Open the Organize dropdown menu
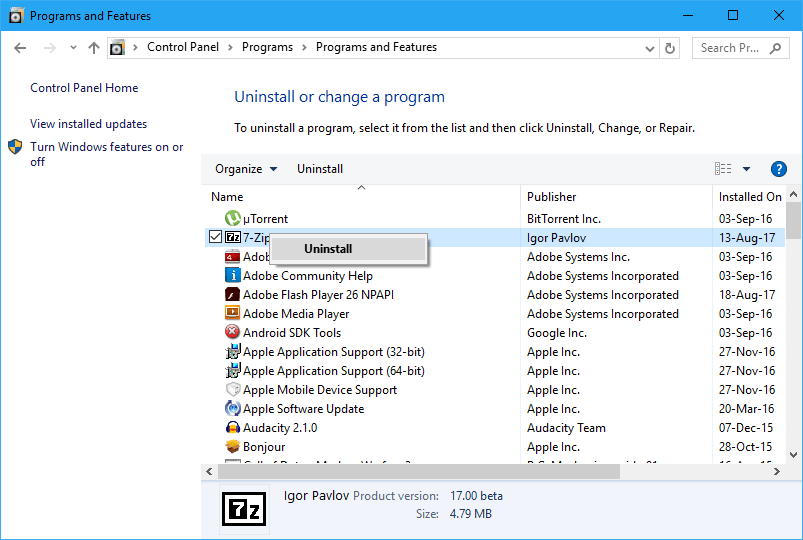Screen dimensions: 803x540 [246, 169]
